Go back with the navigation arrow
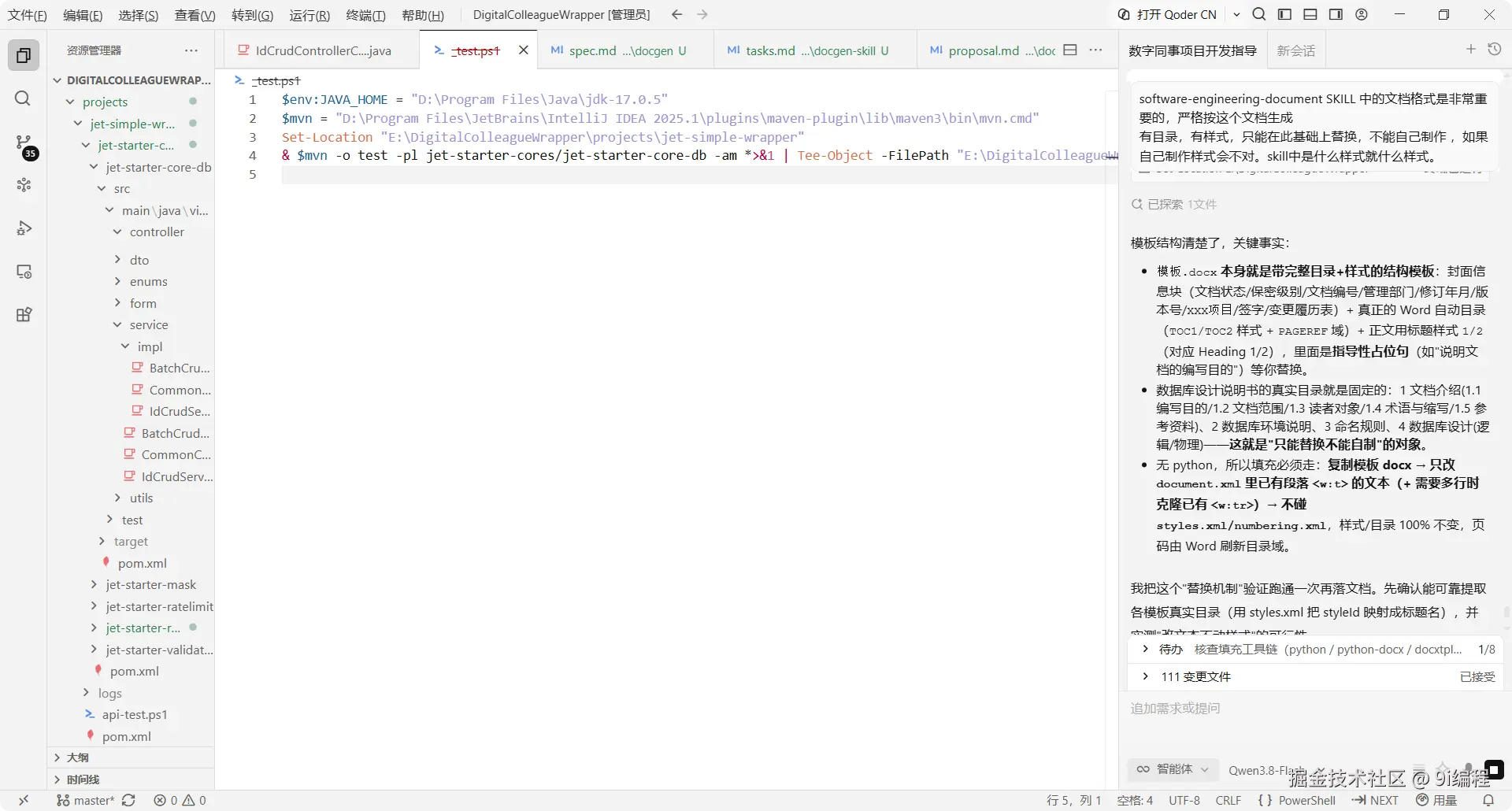 coord(676,14)
